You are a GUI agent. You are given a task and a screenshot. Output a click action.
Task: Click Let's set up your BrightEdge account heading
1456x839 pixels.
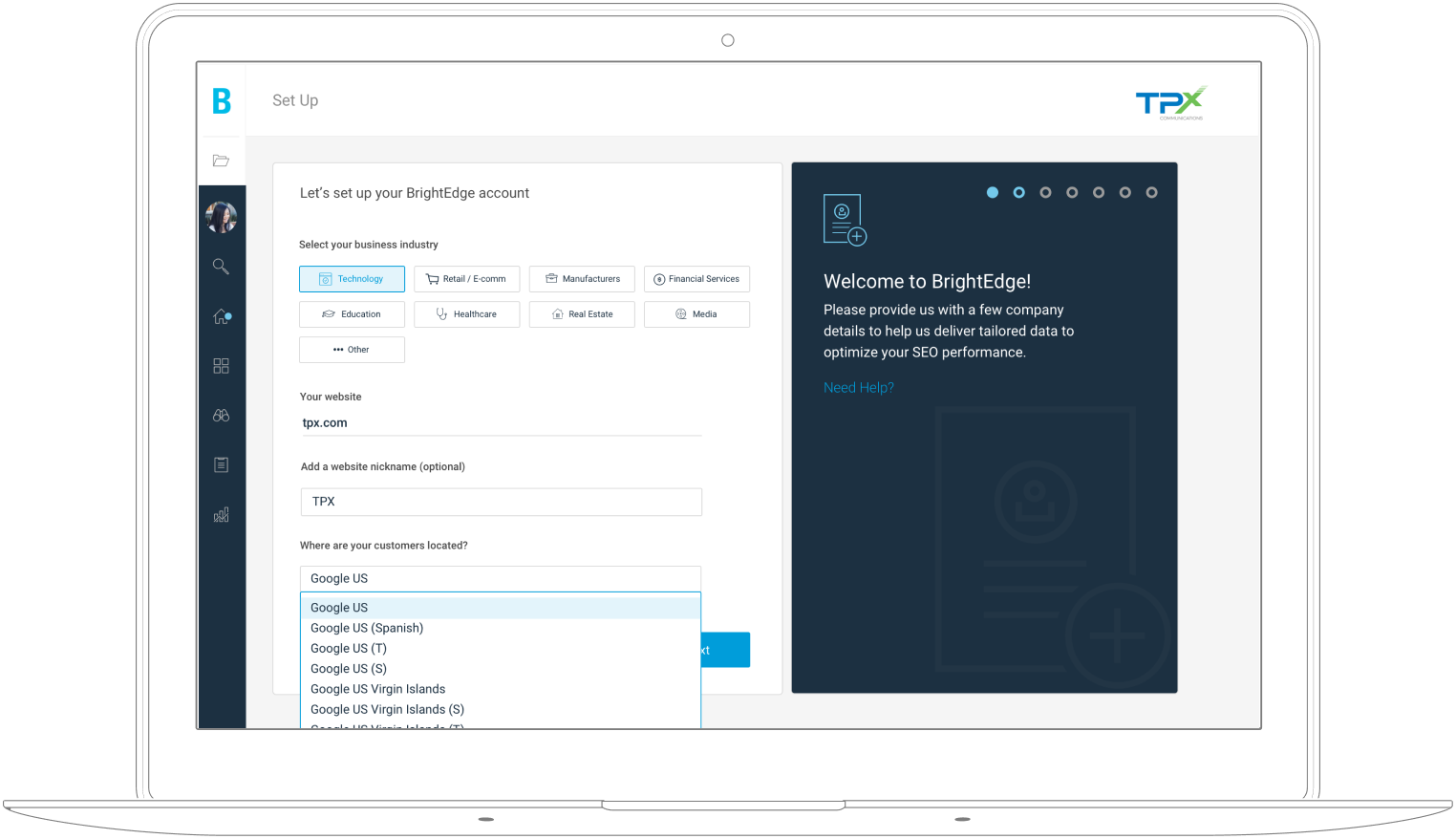pos(415,193)
